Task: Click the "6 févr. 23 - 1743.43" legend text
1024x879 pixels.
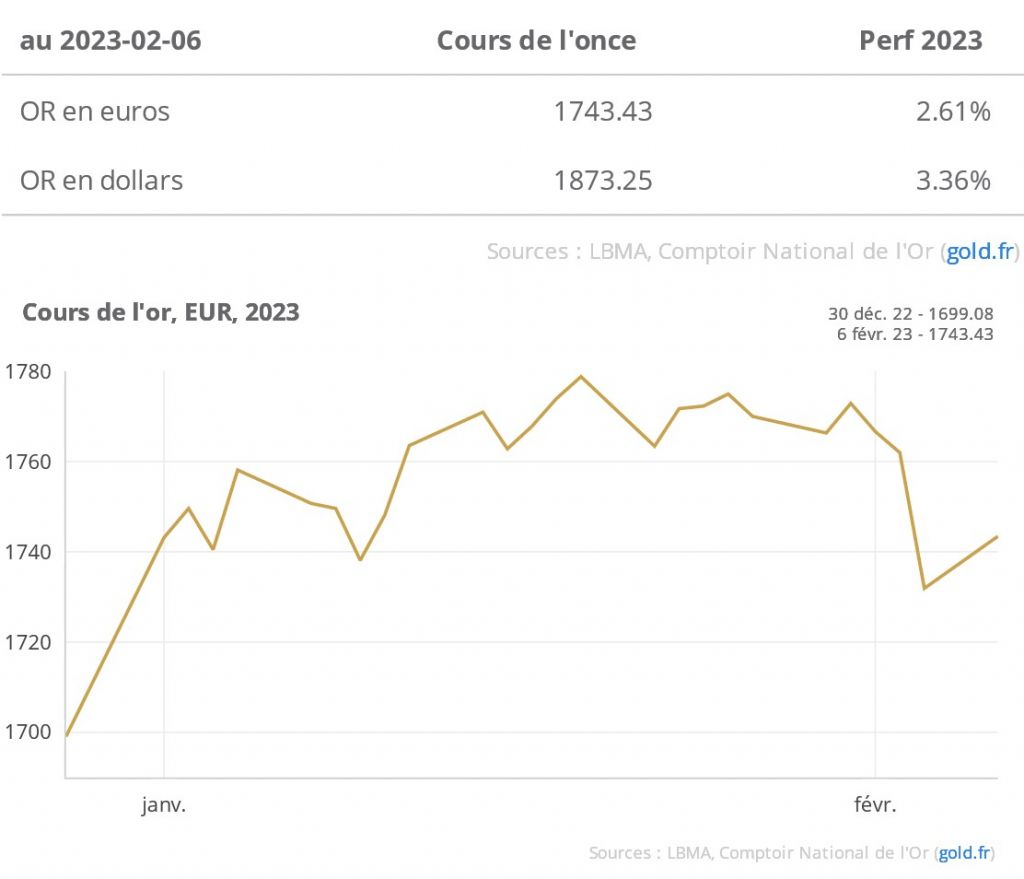Action: (915, 334)
